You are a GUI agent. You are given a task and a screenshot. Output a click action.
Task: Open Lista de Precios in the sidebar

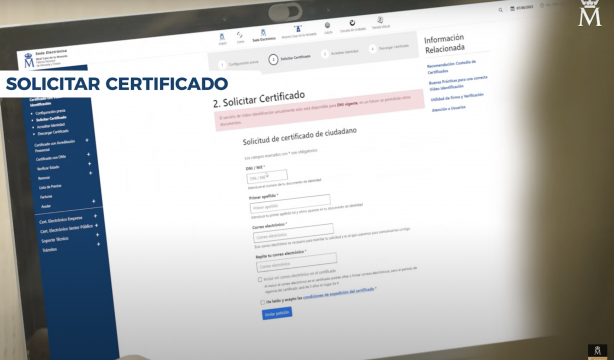[x=50, y=187]
